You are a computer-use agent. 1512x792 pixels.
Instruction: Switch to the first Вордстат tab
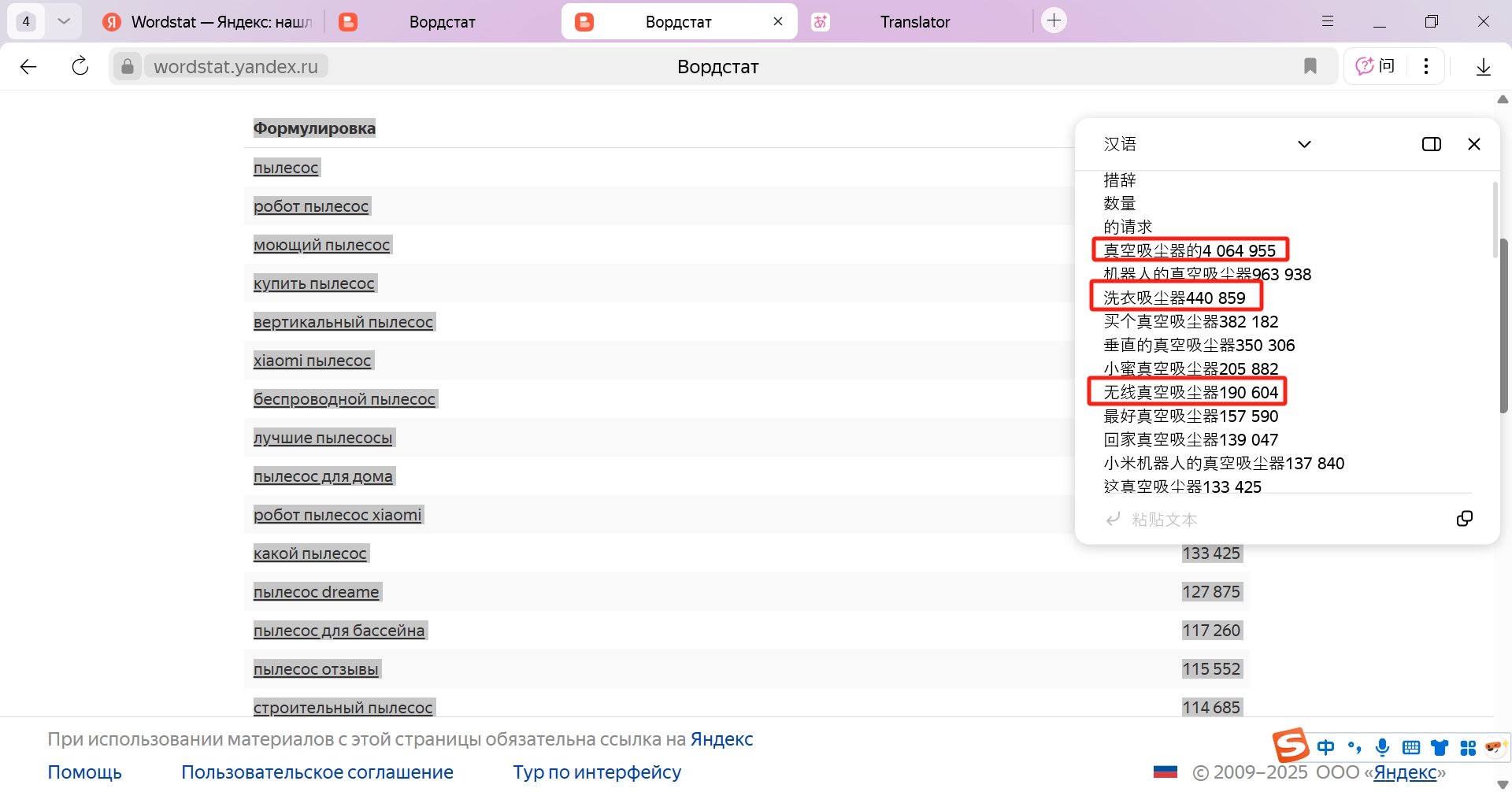[x=441, y=22]
